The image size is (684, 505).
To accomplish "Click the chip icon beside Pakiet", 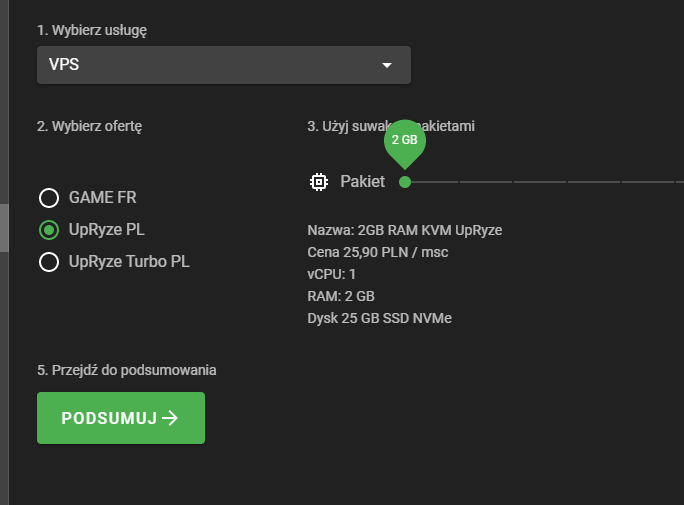I will point(318,182).
